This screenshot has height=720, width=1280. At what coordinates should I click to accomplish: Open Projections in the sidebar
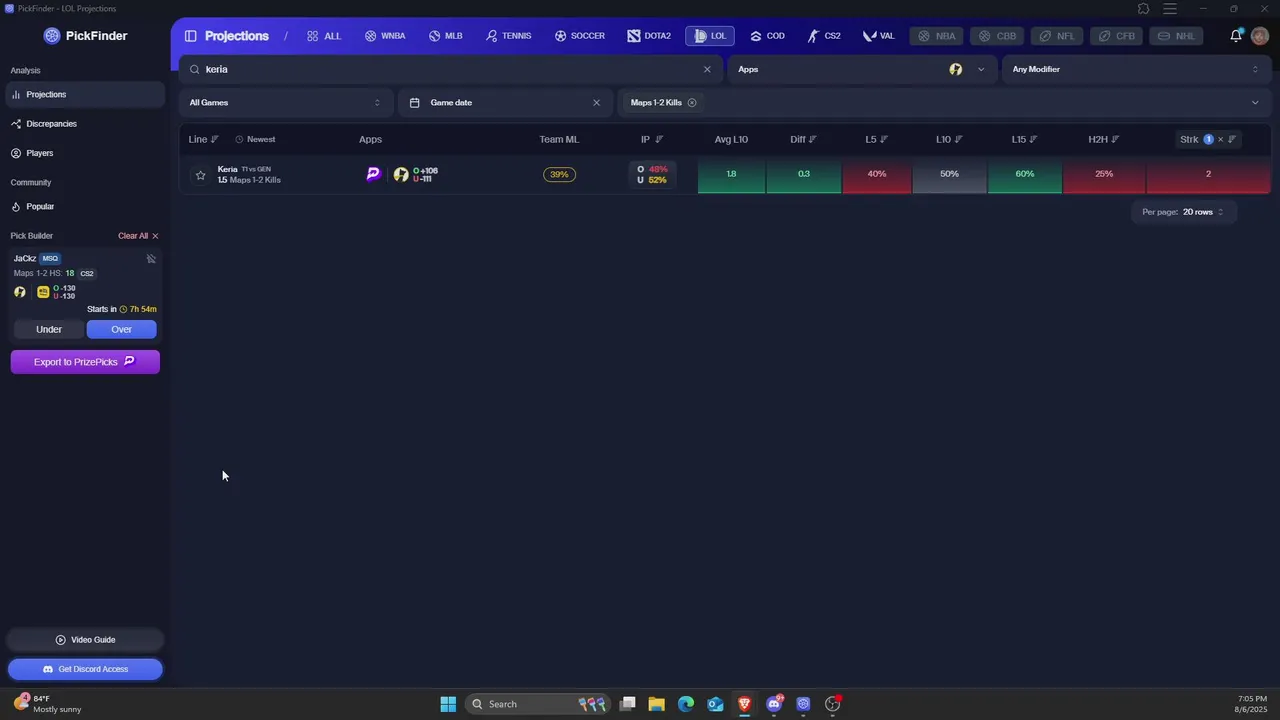coord(85,95)
